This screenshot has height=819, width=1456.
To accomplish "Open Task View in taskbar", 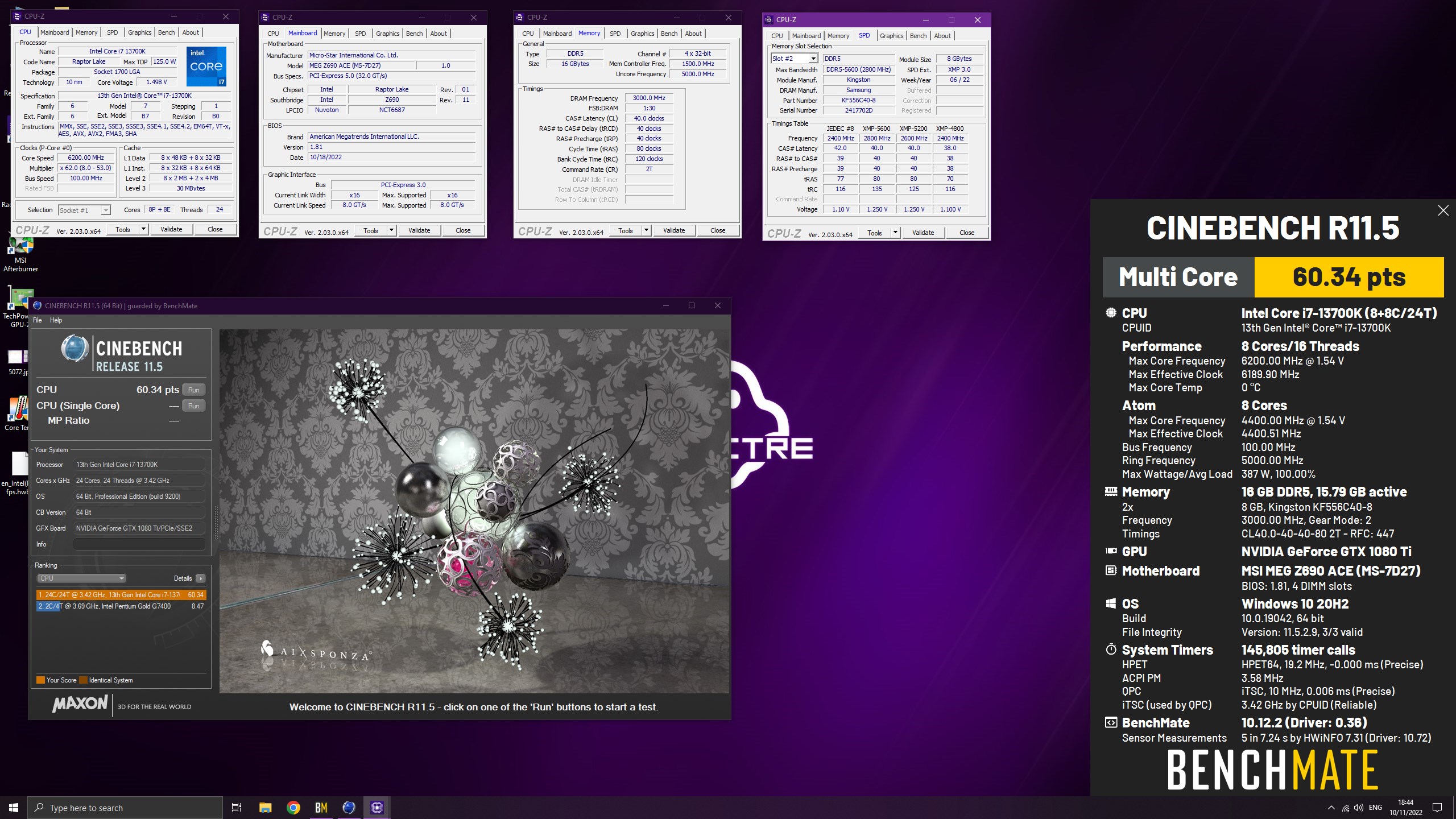I will point(237,808).
